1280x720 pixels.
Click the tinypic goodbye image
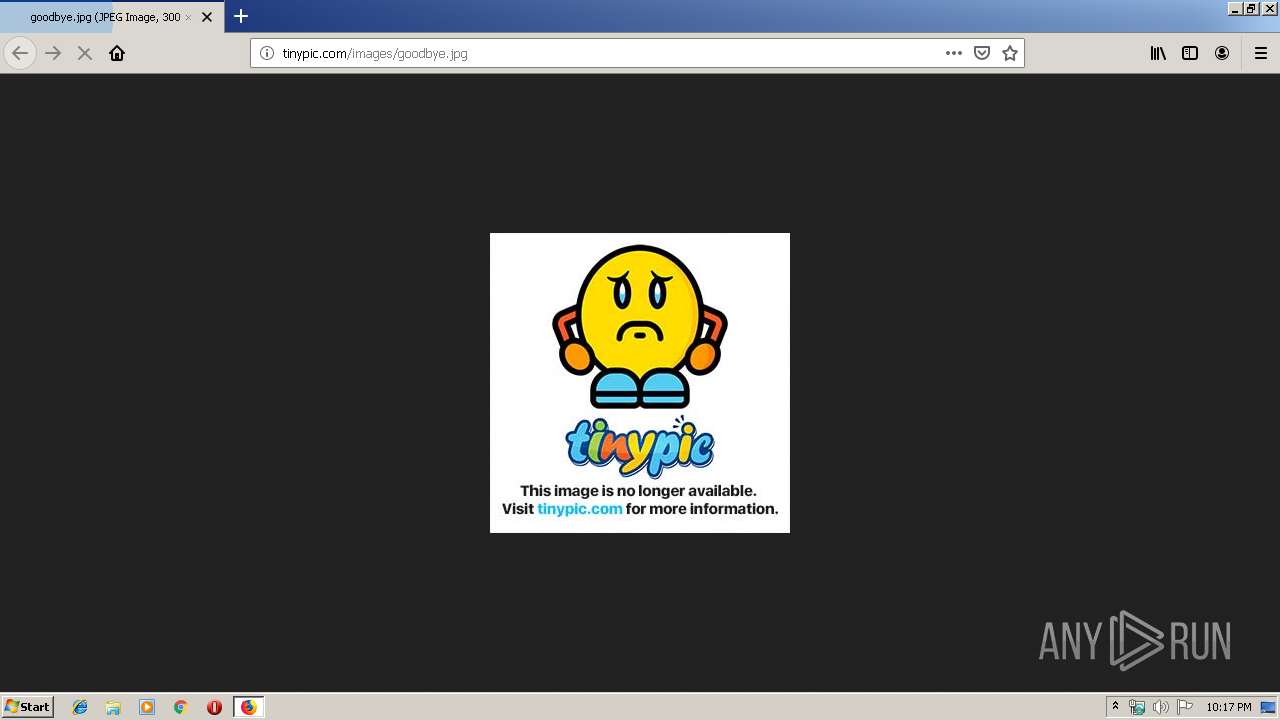[x=640, y=383]
